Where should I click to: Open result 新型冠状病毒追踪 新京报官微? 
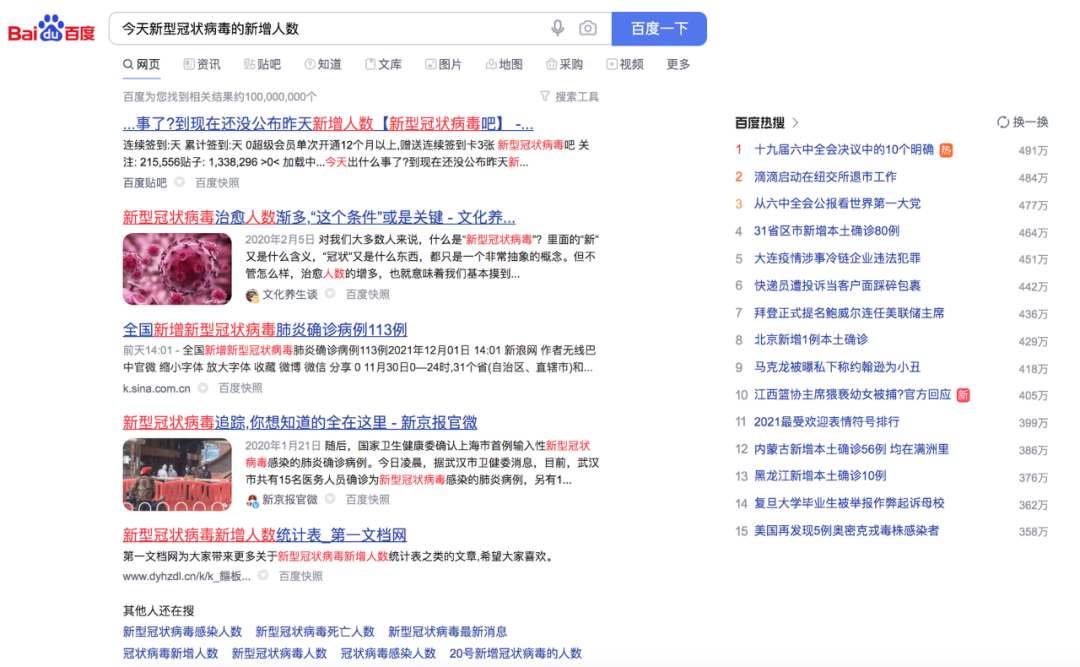[300, 422]
